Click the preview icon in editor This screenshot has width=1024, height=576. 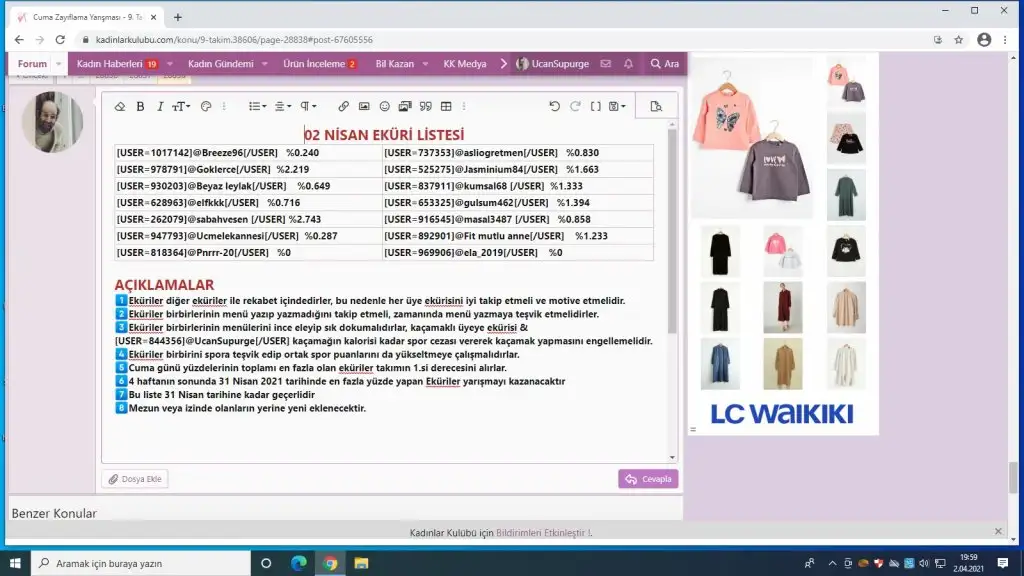click(656, 106)
